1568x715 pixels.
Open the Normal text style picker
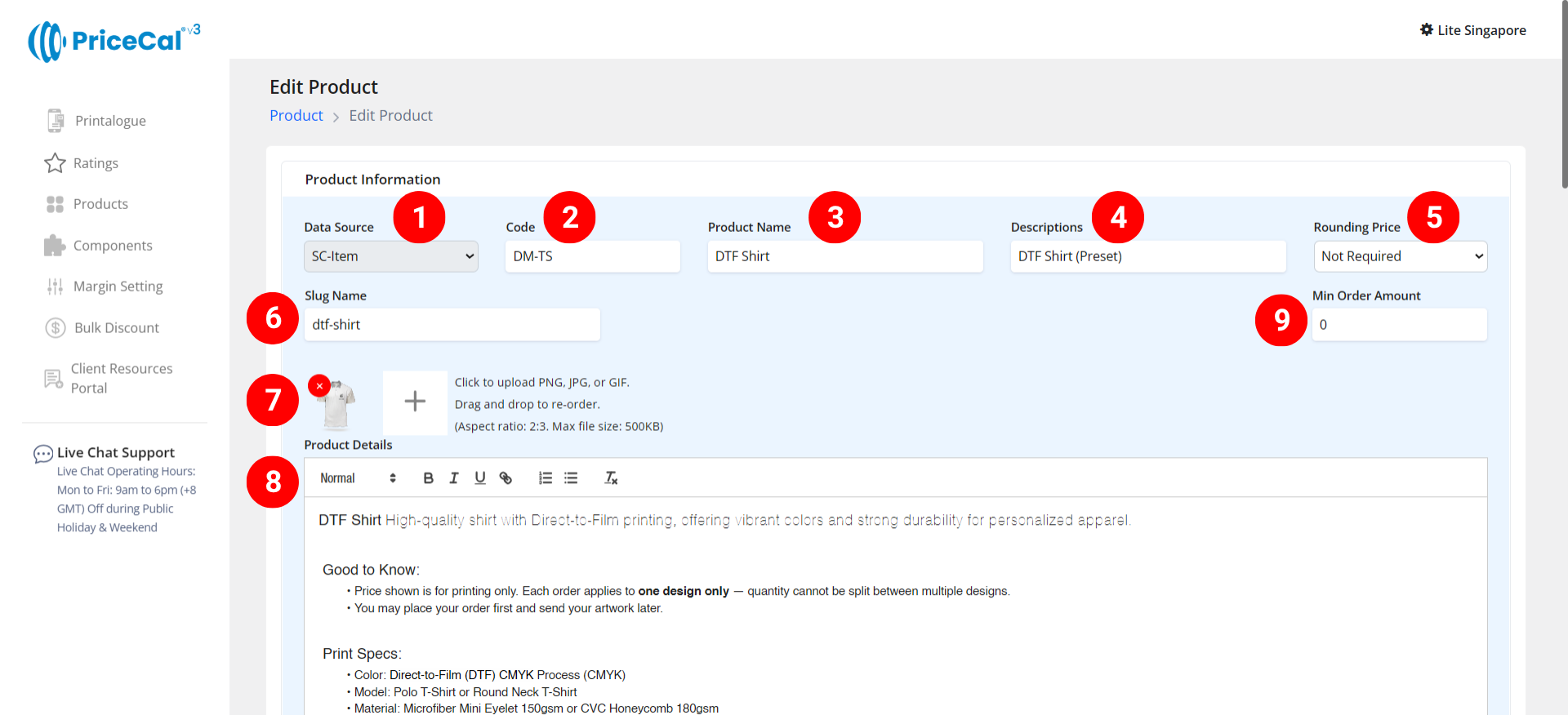click(x=358, y=478)
